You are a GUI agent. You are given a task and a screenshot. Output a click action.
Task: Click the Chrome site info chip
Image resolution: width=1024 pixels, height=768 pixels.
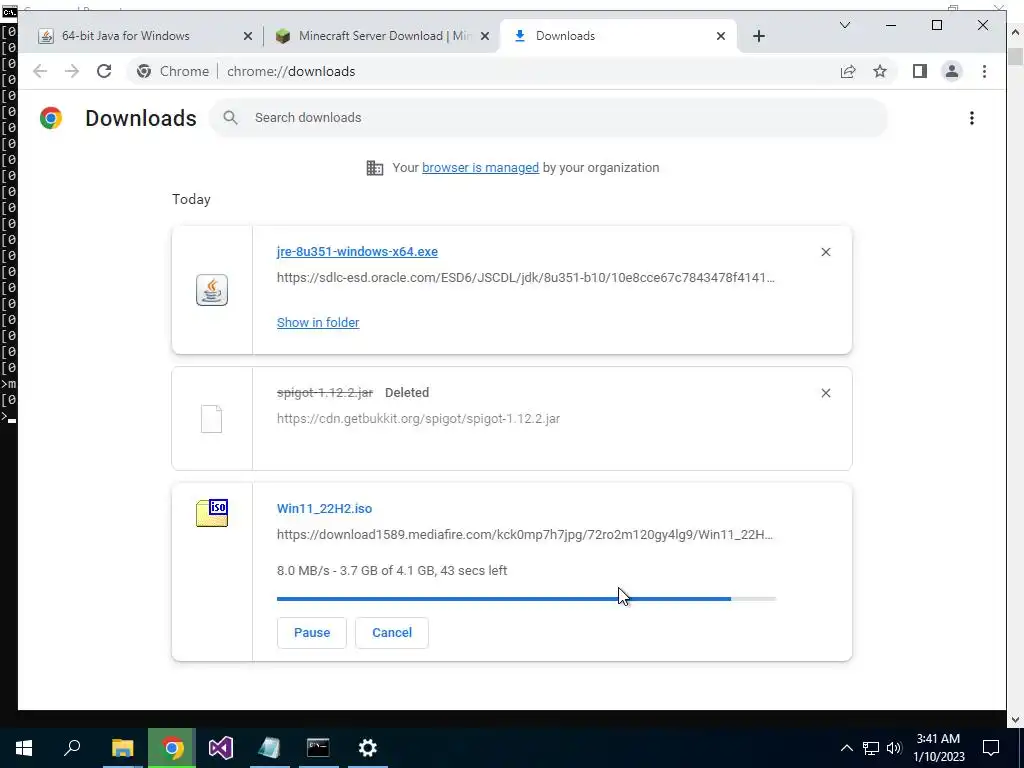(x=173, y=71)
